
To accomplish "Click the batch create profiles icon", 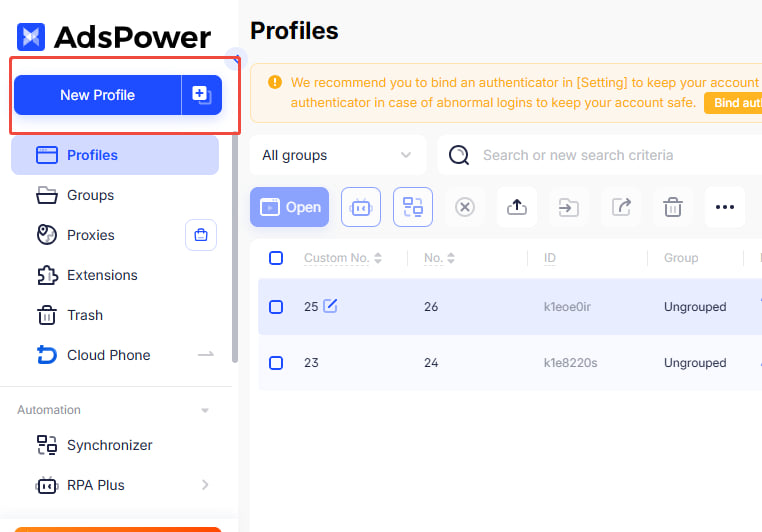I will [x=202, y=95].
